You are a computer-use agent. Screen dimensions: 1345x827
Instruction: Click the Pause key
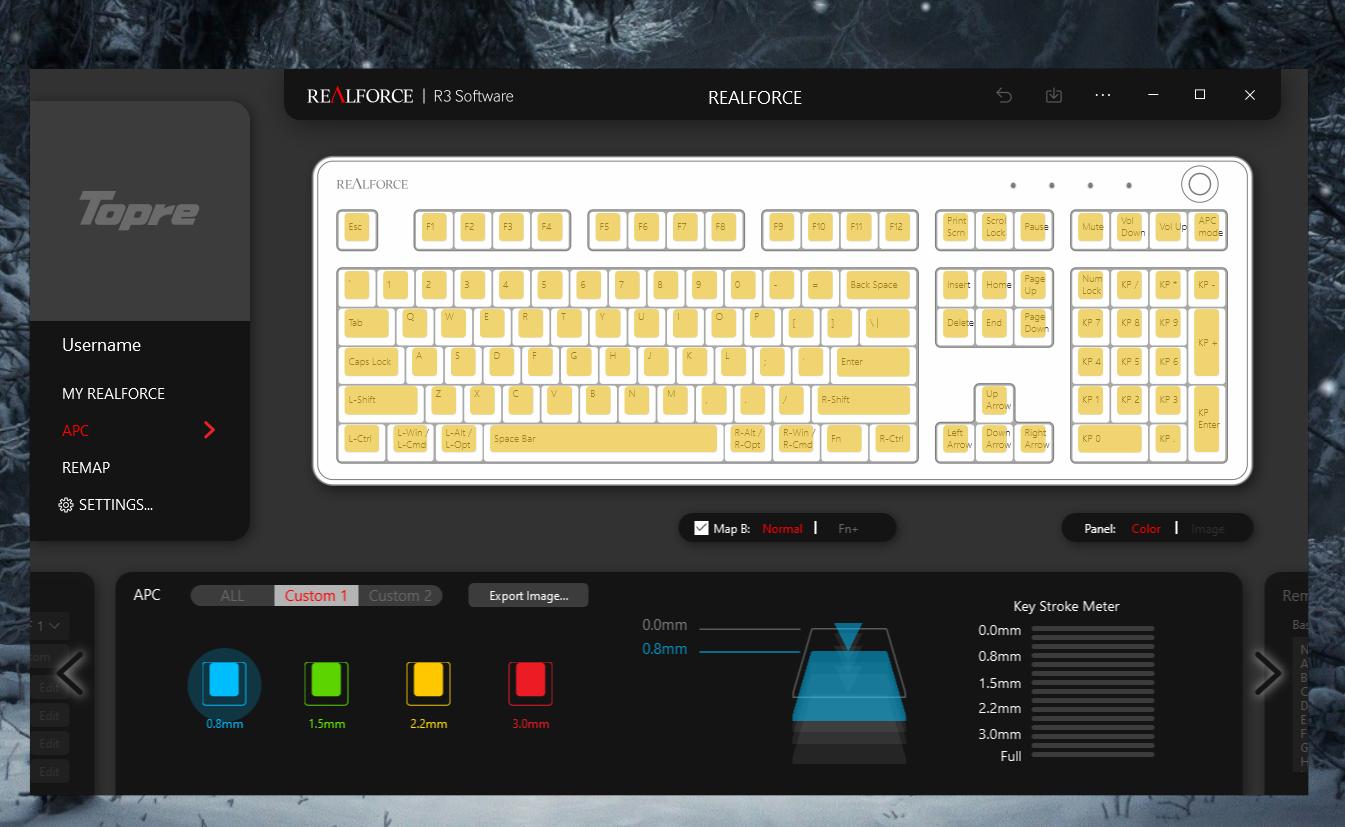pyautogui.click(x=1034, y=228)
